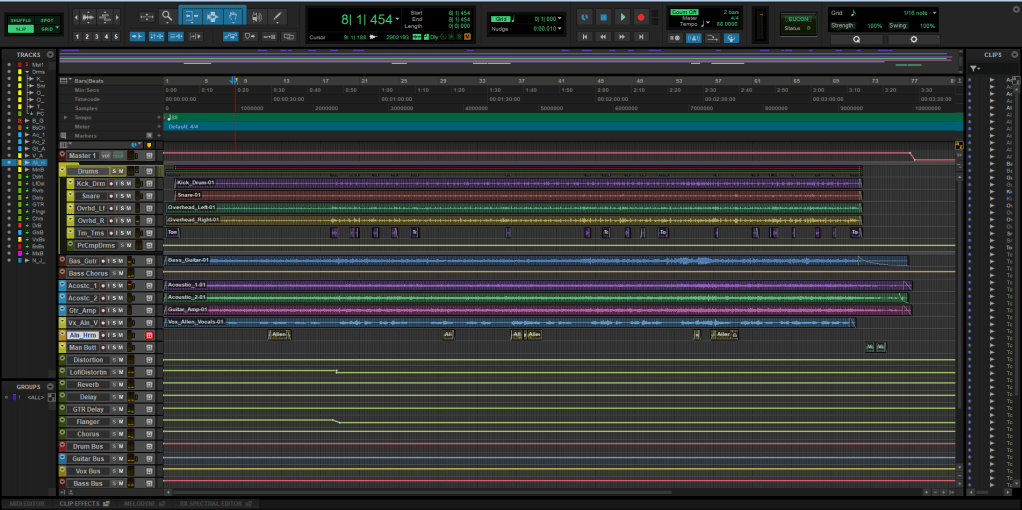Mute the Snare track
Viewport: 1022px width, 510px height.
pyautogui.click(x=129, y=195)
